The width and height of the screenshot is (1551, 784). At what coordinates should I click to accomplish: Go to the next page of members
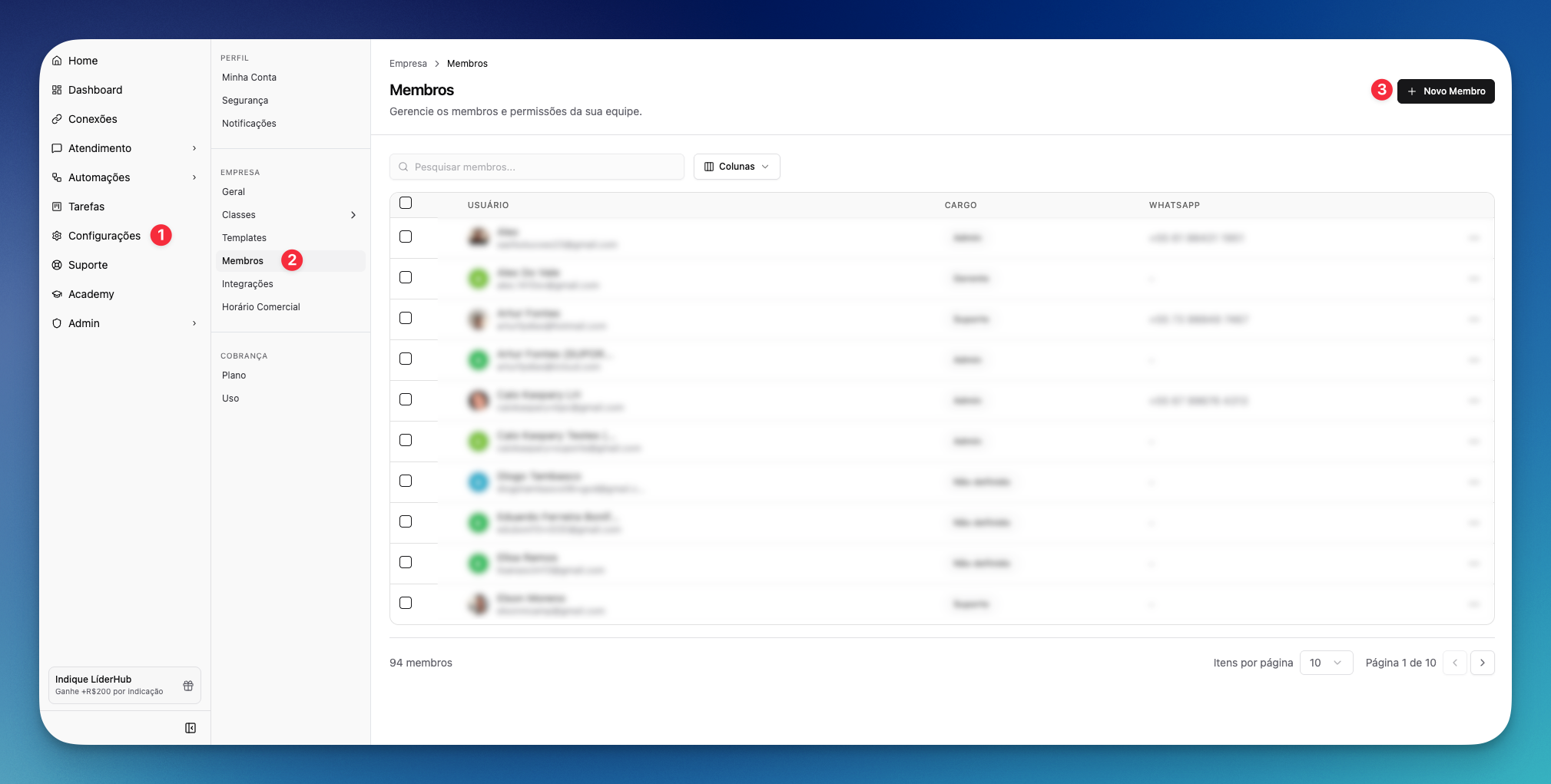click(1483, 663)
